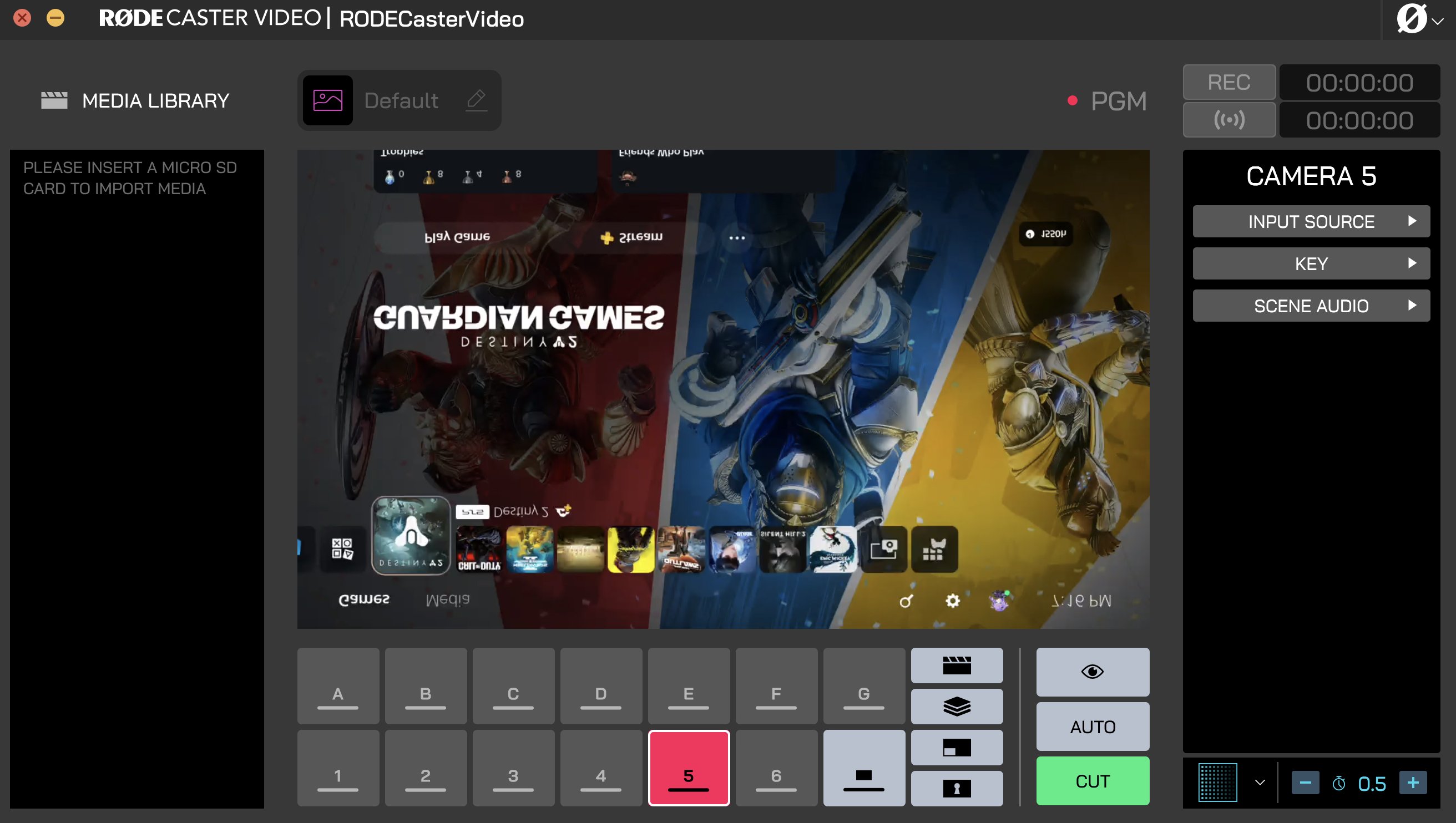Click the Default scene image icon

pyautogui.click(x=327, y=100)
